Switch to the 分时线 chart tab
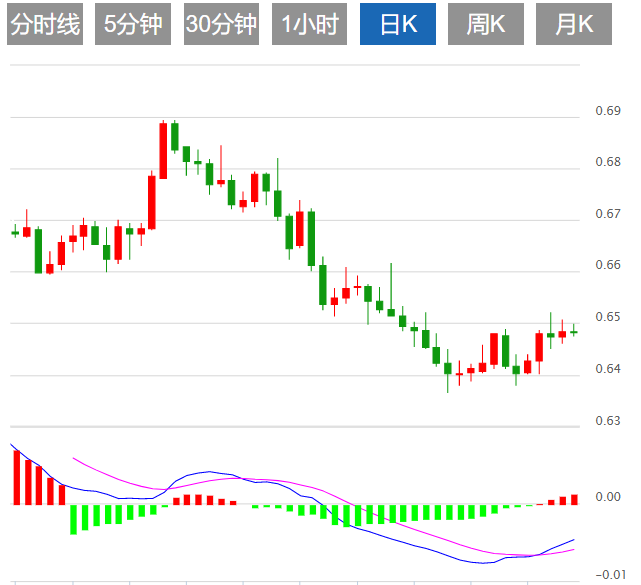The image size is (641, 585). coord(45,24)
